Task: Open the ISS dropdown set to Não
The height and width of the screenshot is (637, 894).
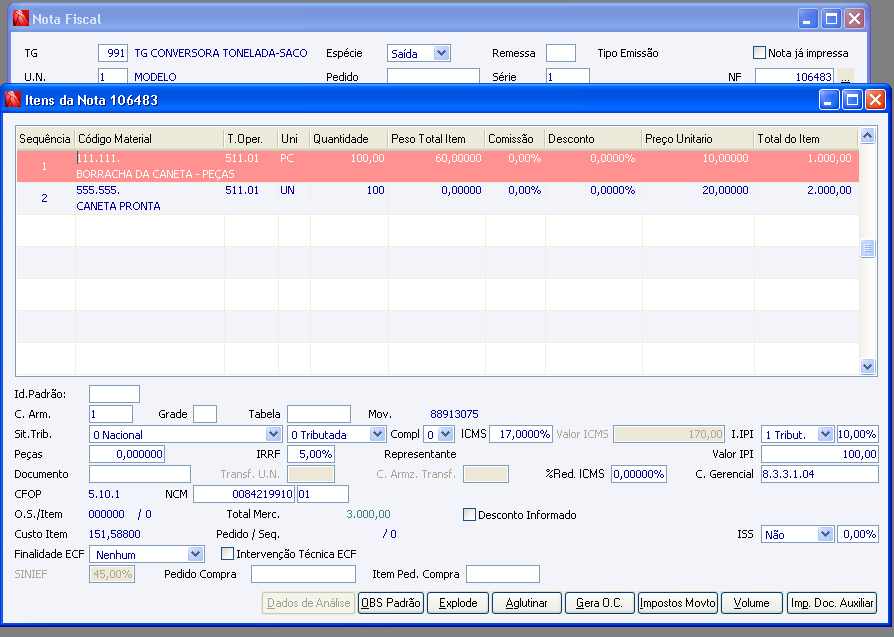Action: [x=824, y=535]
